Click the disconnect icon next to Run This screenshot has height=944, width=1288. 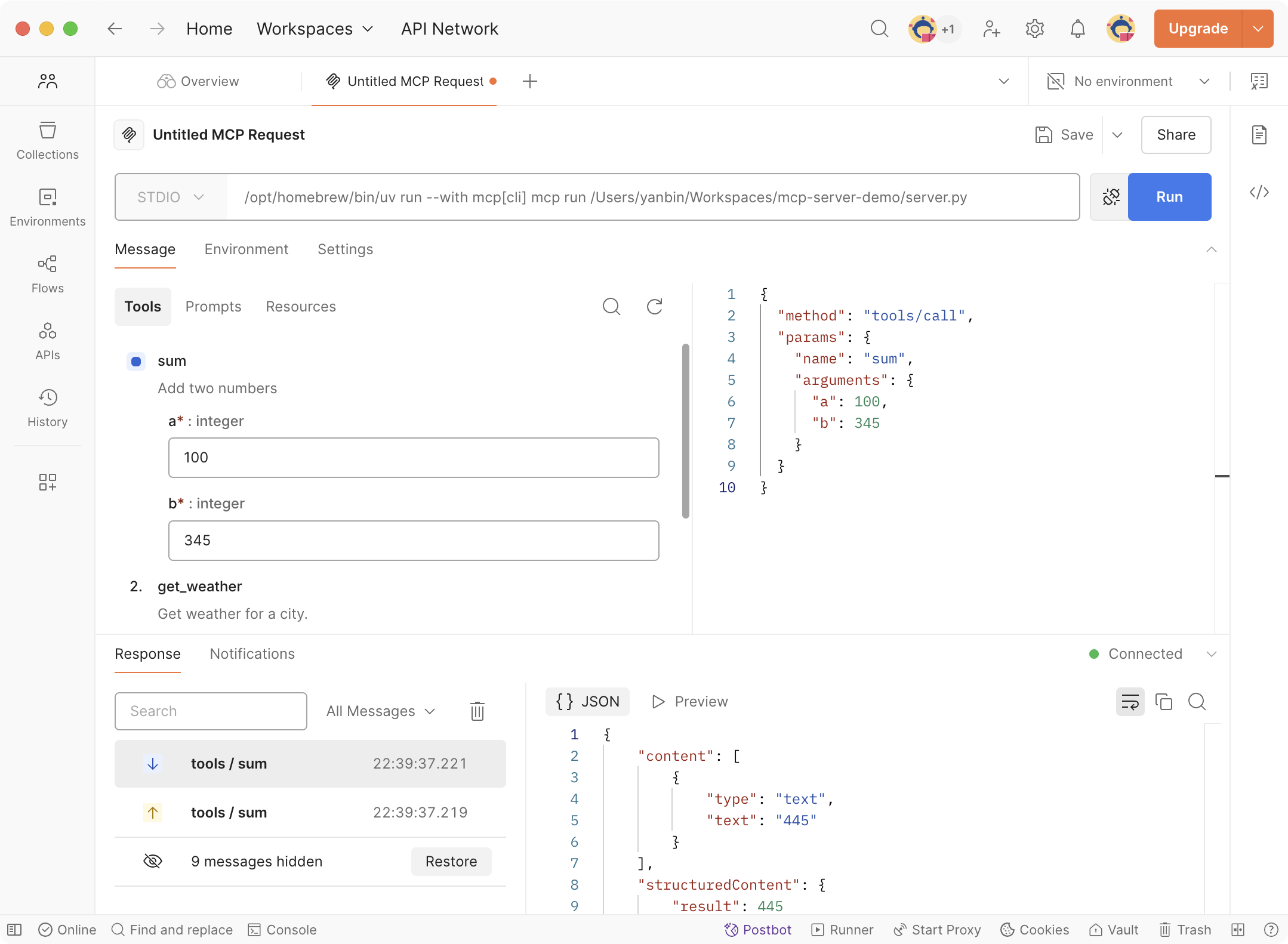click(1110, 197)
